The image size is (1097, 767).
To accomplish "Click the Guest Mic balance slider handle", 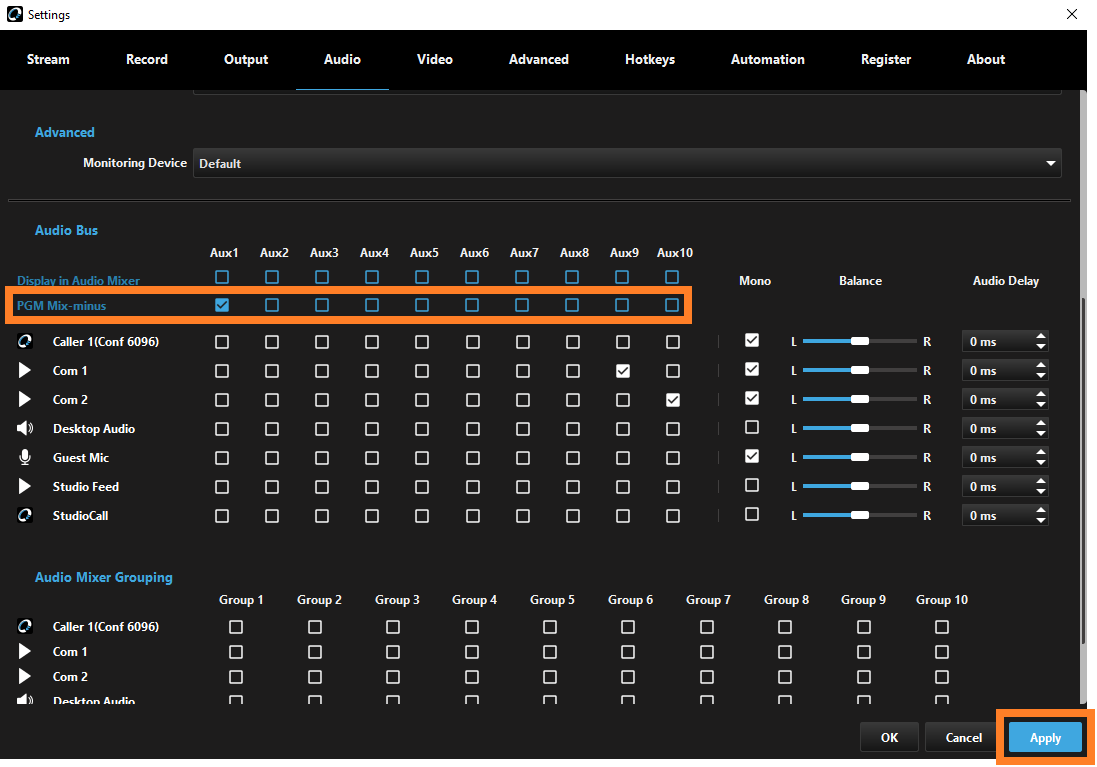I will coord(859,458).
